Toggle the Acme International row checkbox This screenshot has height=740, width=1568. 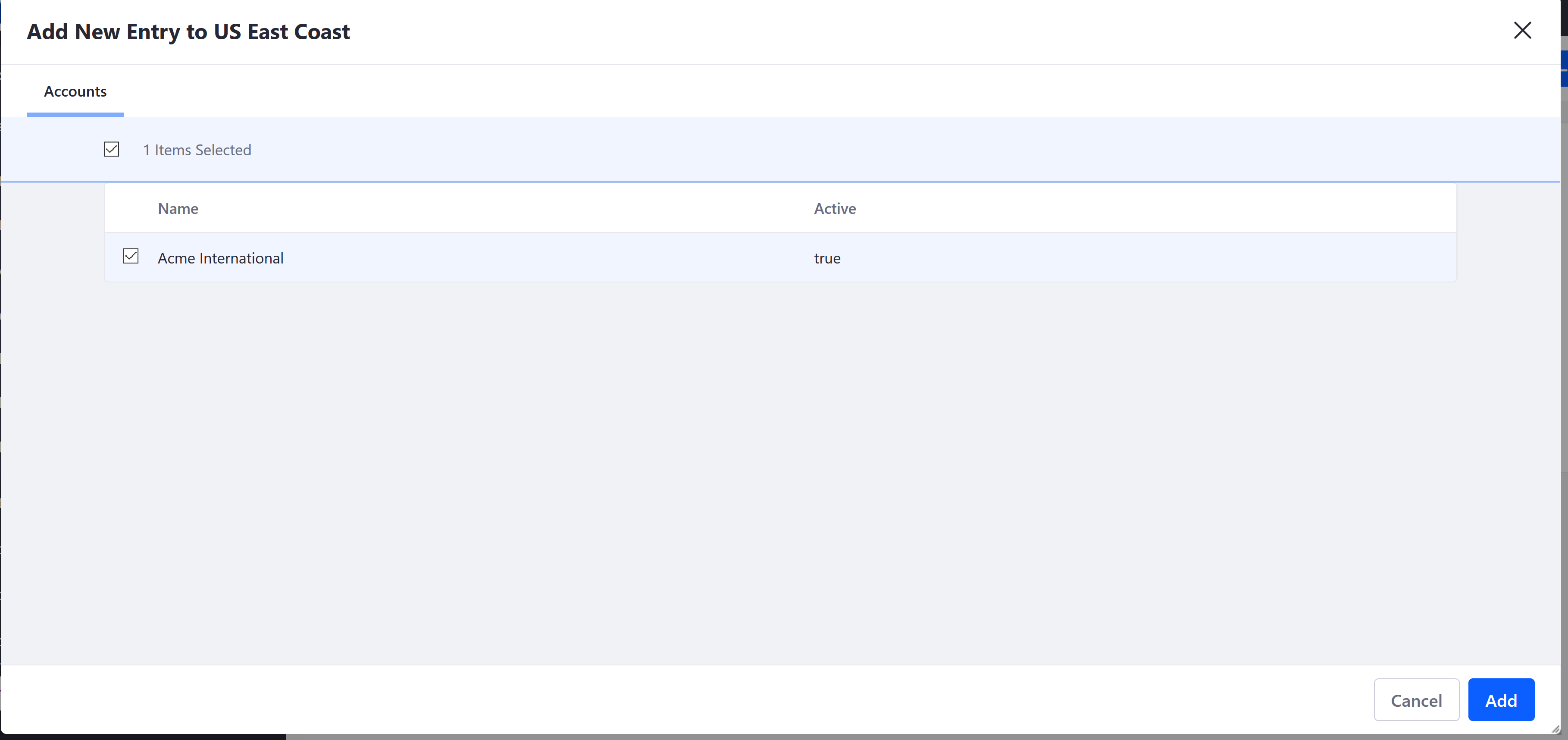131,257
